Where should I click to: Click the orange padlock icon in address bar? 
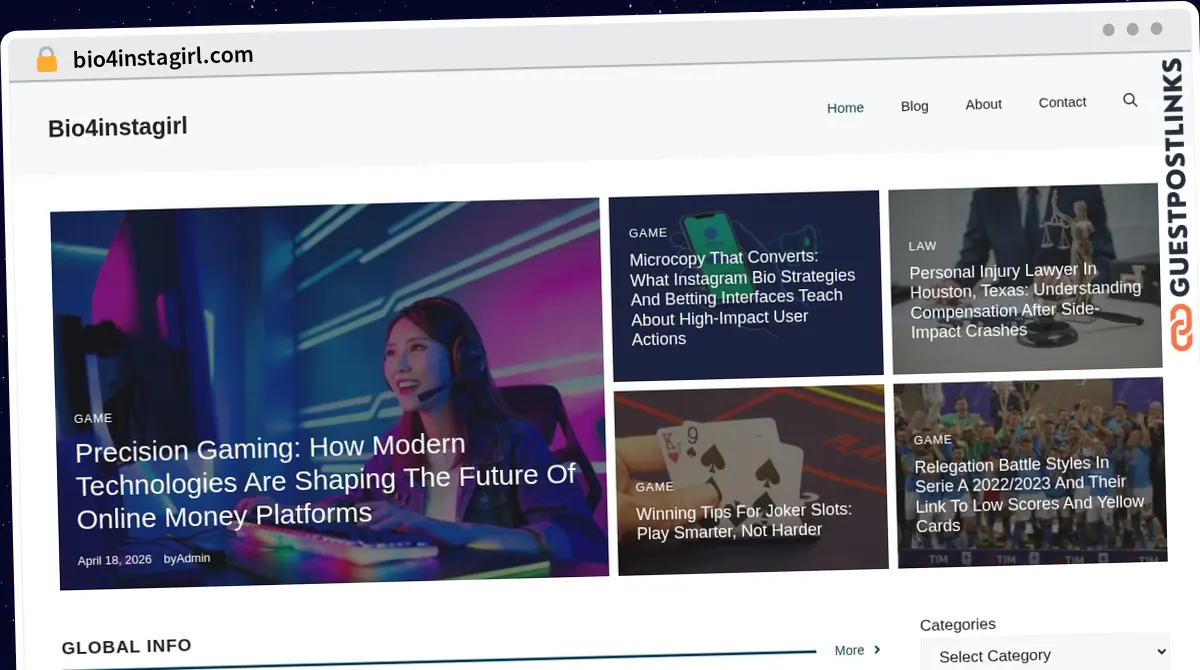point(47,60)
